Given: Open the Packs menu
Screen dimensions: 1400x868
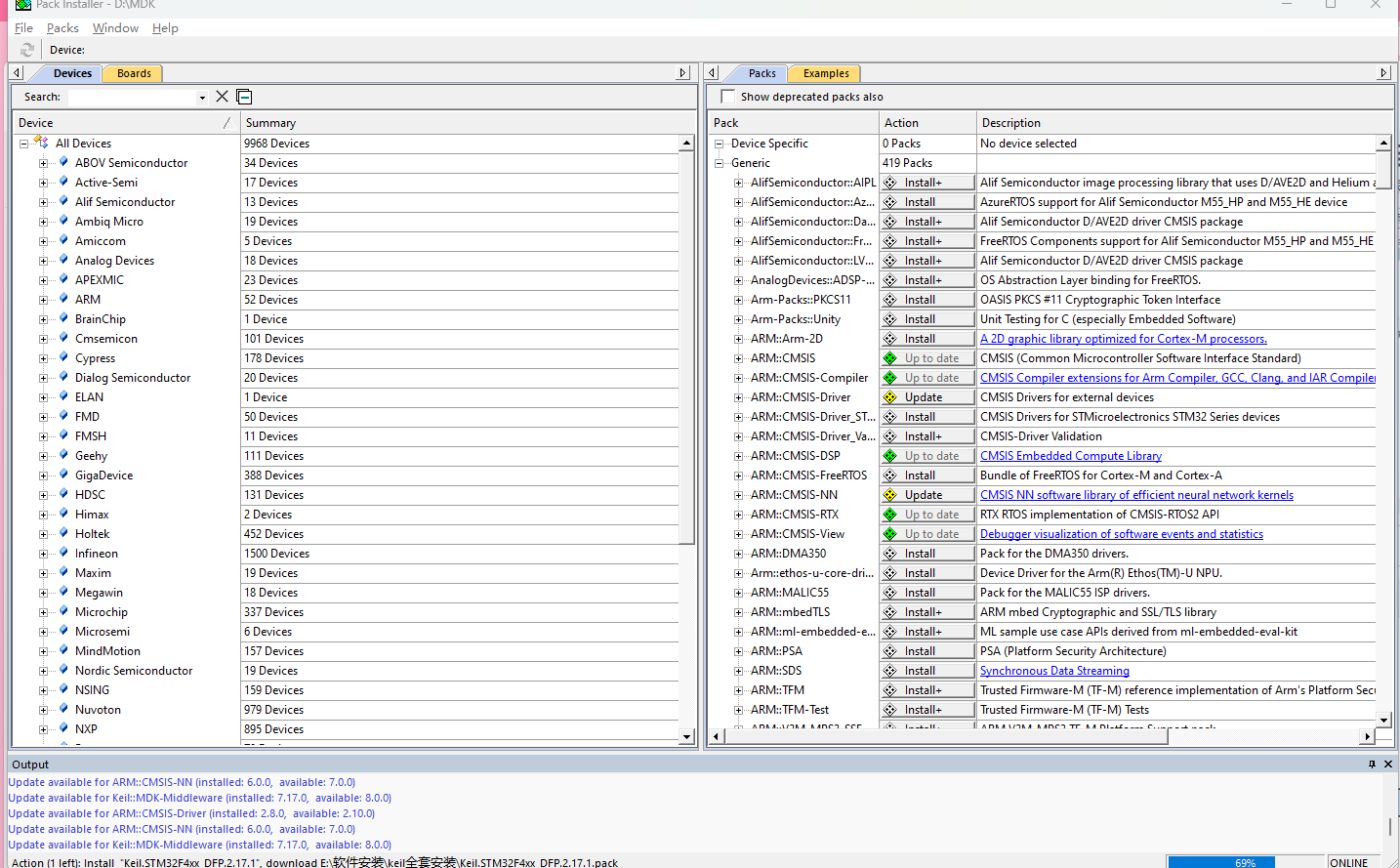Looking at the screenshot, I should [x=62, y=28].
